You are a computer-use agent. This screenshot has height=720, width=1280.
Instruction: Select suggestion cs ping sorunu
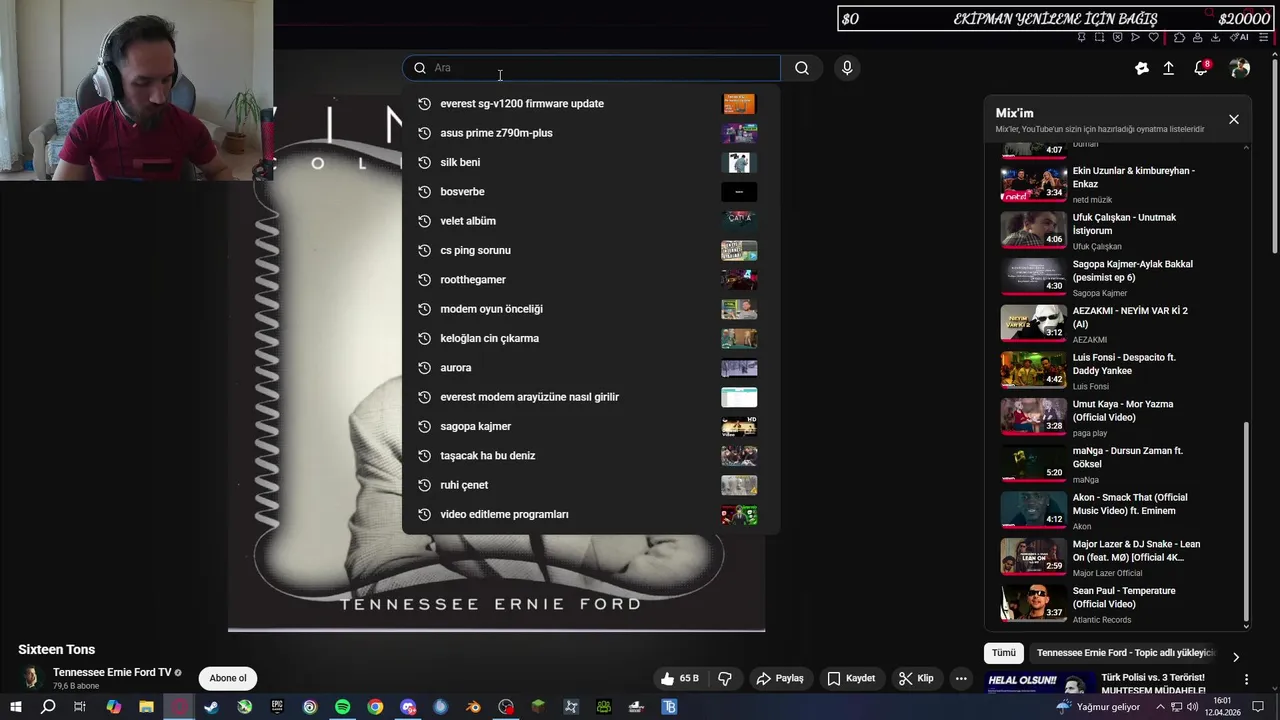(590, 250)
